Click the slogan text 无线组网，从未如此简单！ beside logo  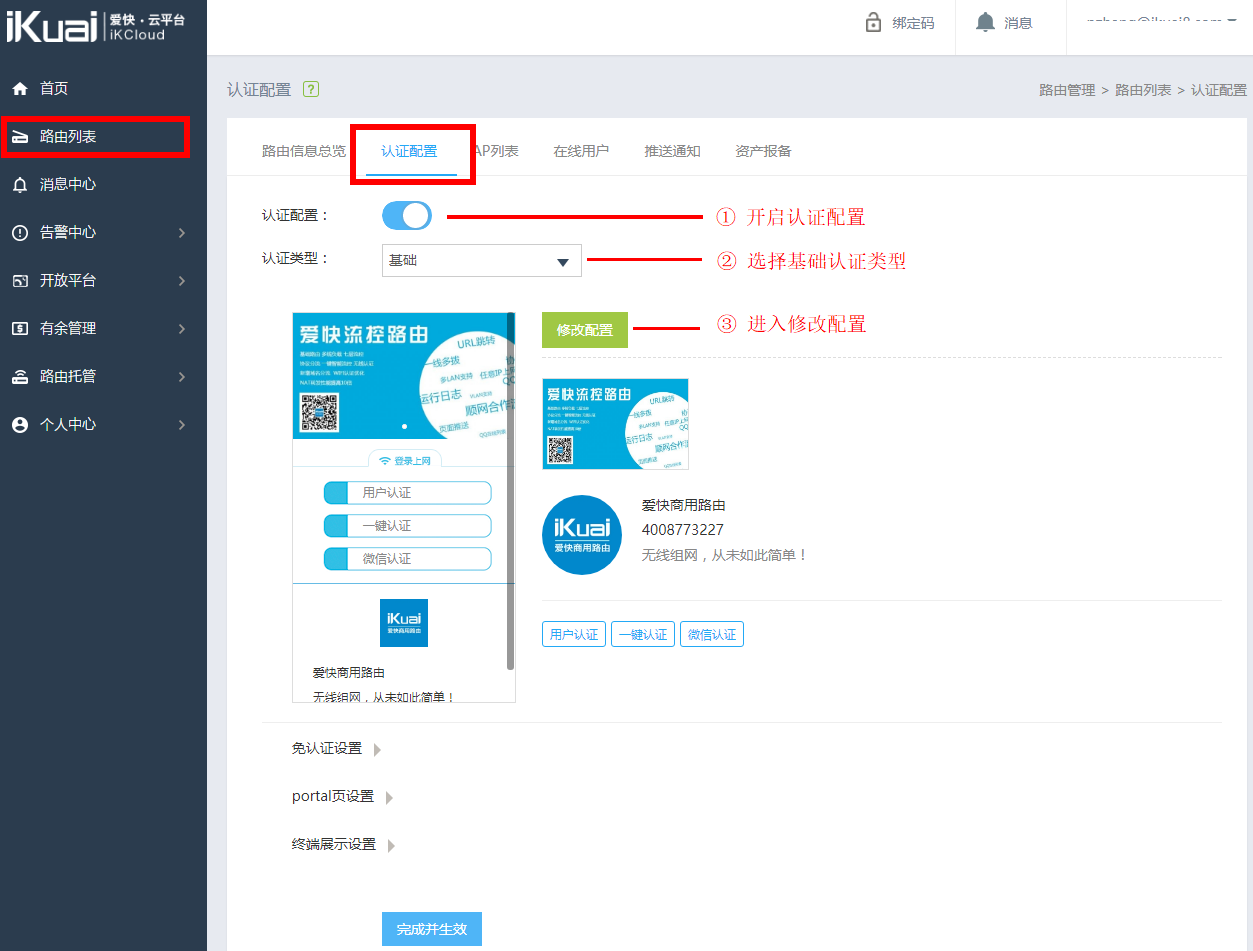(724, 554)
